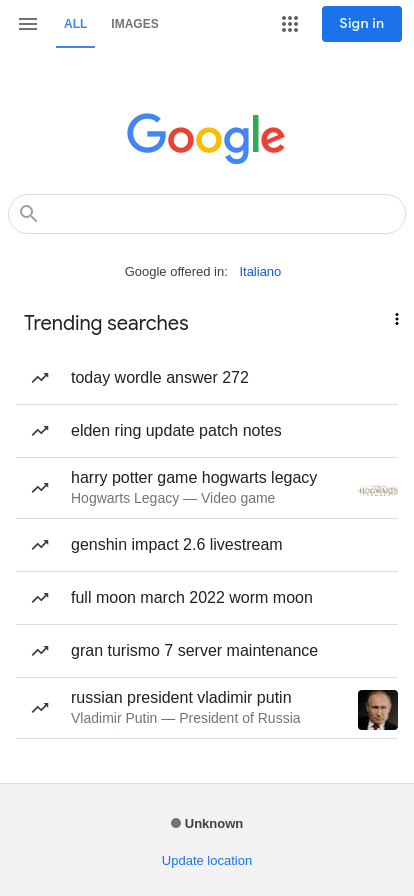
Task: Click the magnifier search icon
Action: (x=28, y=214)
